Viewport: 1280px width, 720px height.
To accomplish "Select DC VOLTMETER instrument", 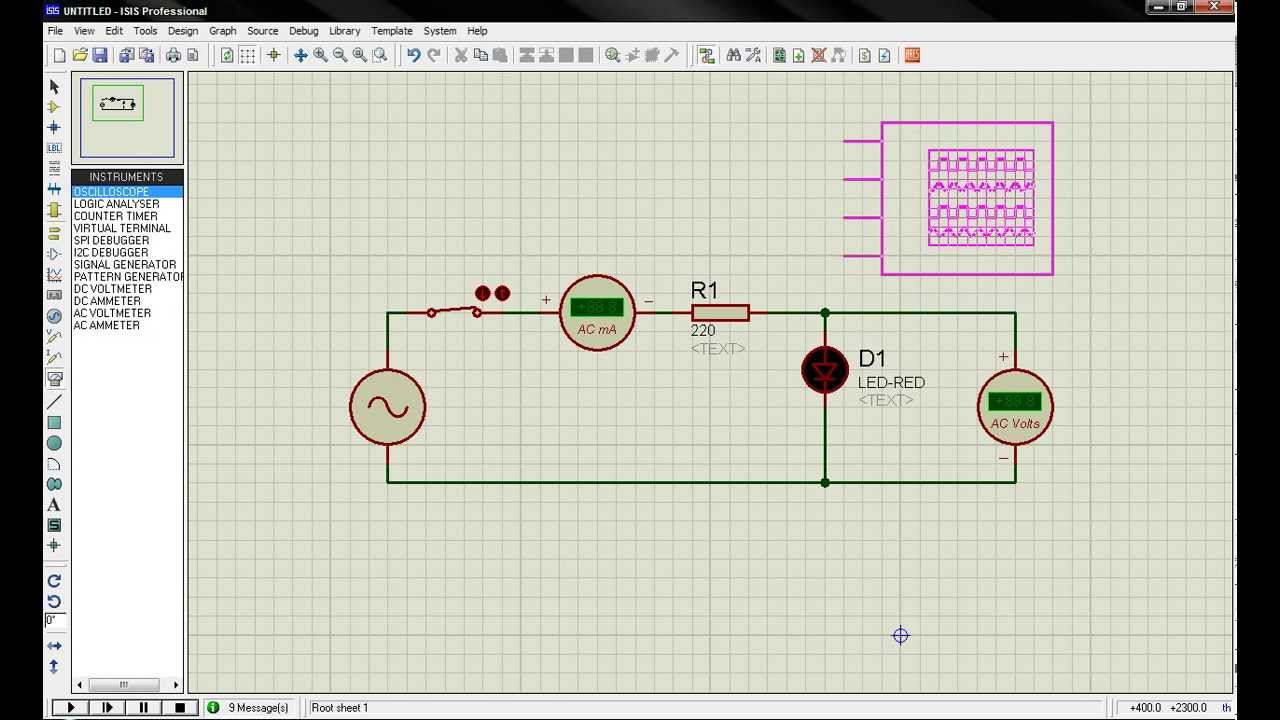I will pos(127,289).
